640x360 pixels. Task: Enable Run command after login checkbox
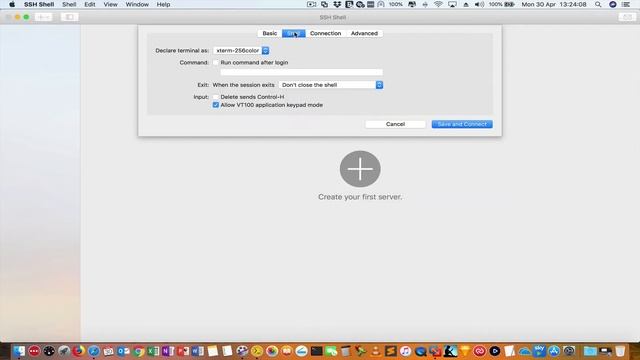[x=216, y=62]
